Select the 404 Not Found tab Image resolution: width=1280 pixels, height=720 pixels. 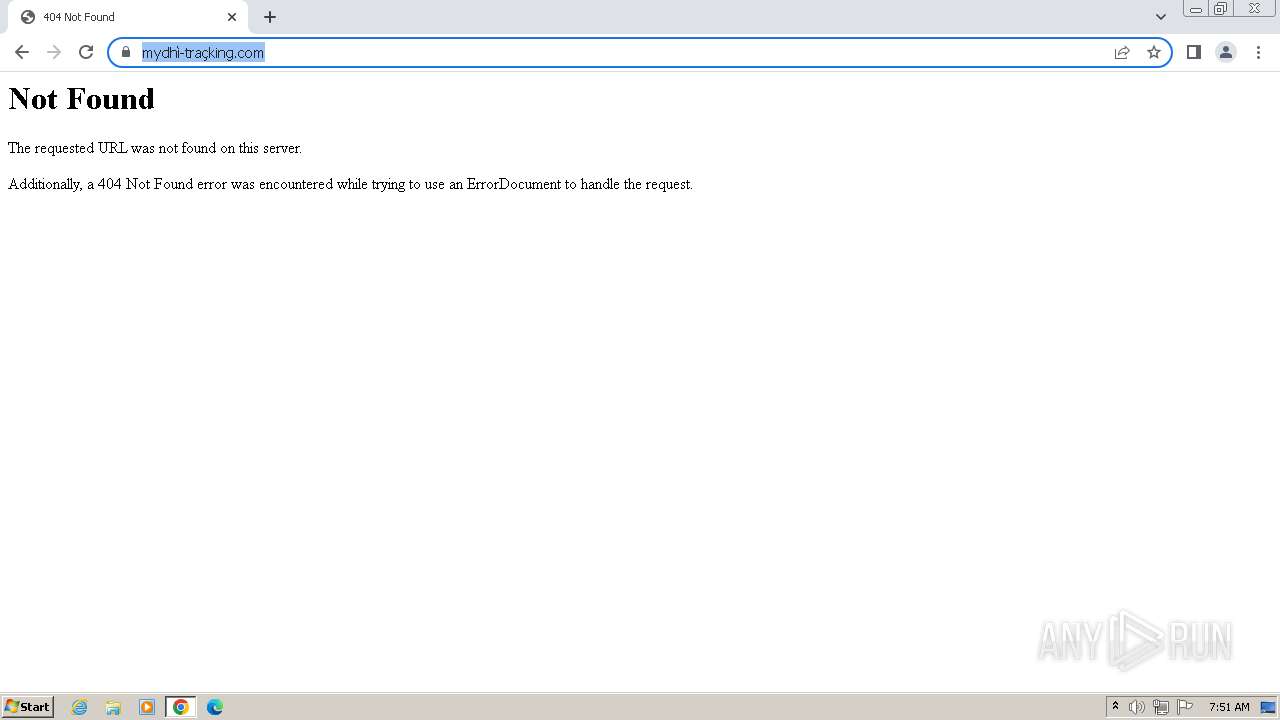point(127,17)
